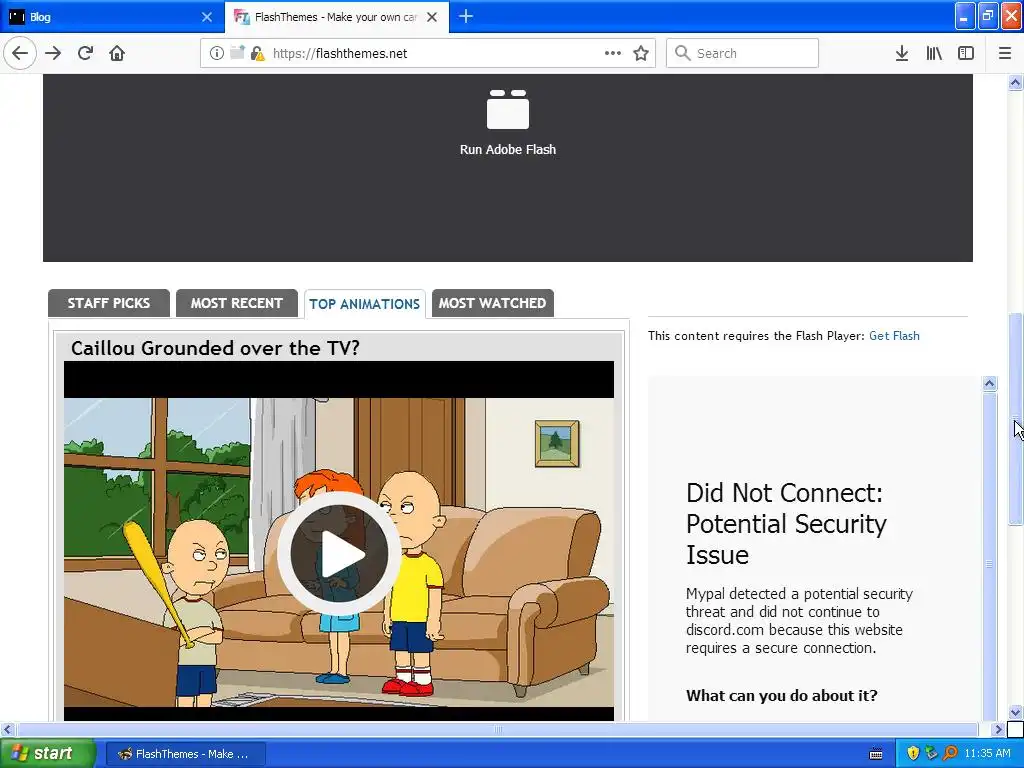Show site information icon in address bar
The image size is (1024, 768).
[x=216, y=53]
